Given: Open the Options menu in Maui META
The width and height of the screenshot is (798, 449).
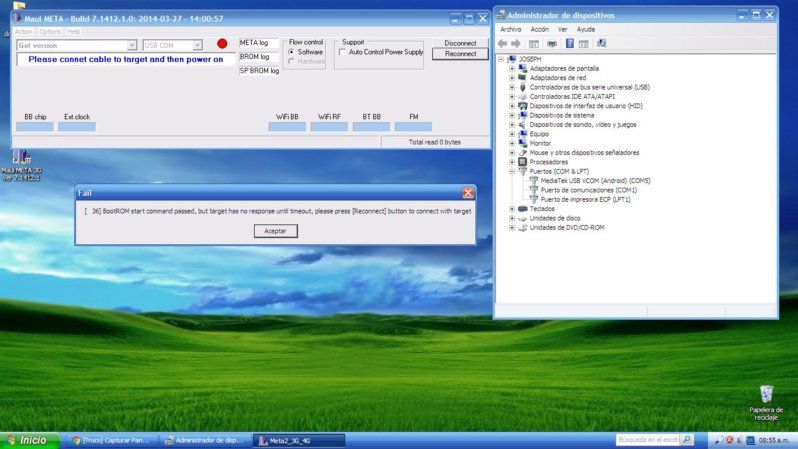Looking at the screenshot, I should (50, 32).
